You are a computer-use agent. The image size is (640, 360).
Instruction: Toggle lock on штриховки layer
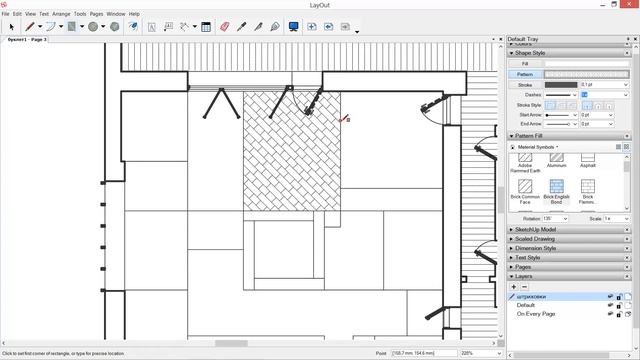619,297
